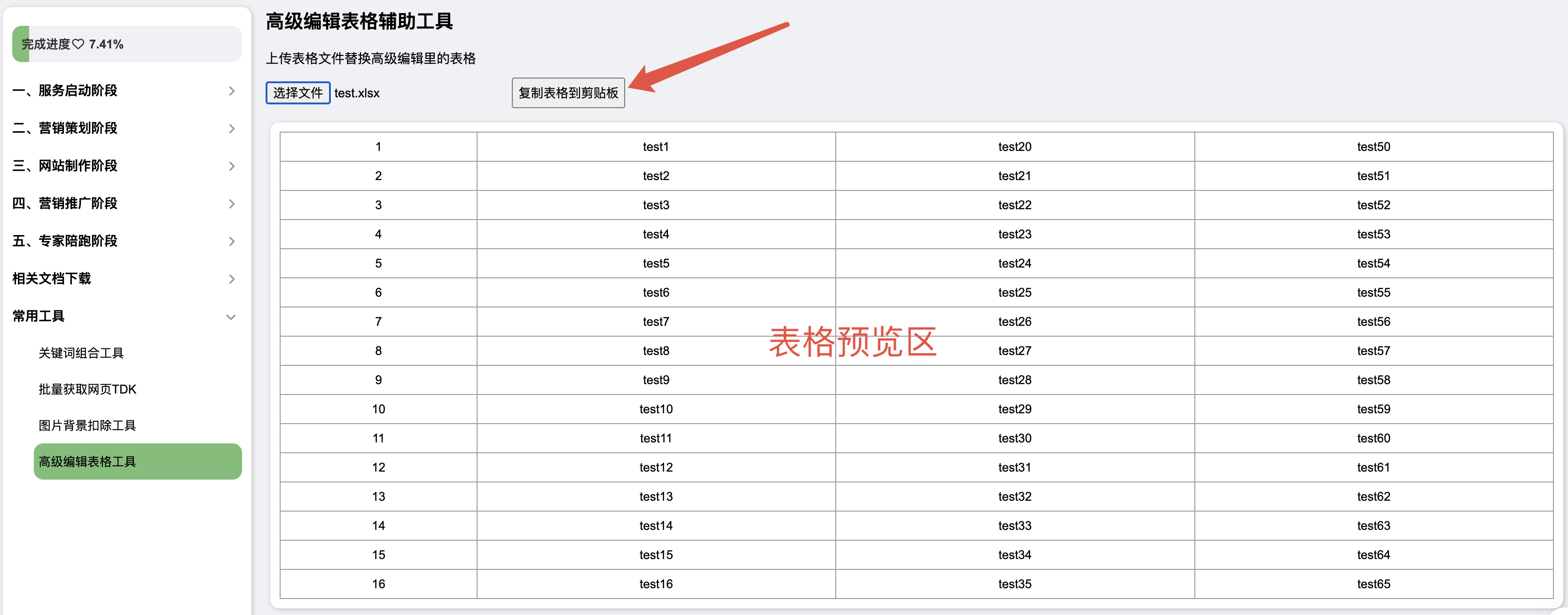Viewport: 1568px width, 615px height.
Task: Click table cell test50
Action: (1374, 147)
